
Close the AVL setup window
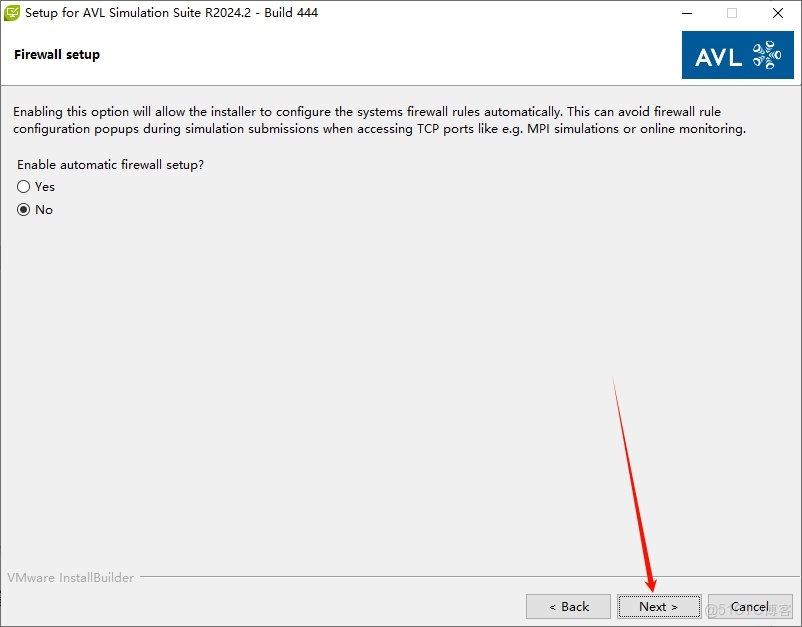[x=778, y=14]
